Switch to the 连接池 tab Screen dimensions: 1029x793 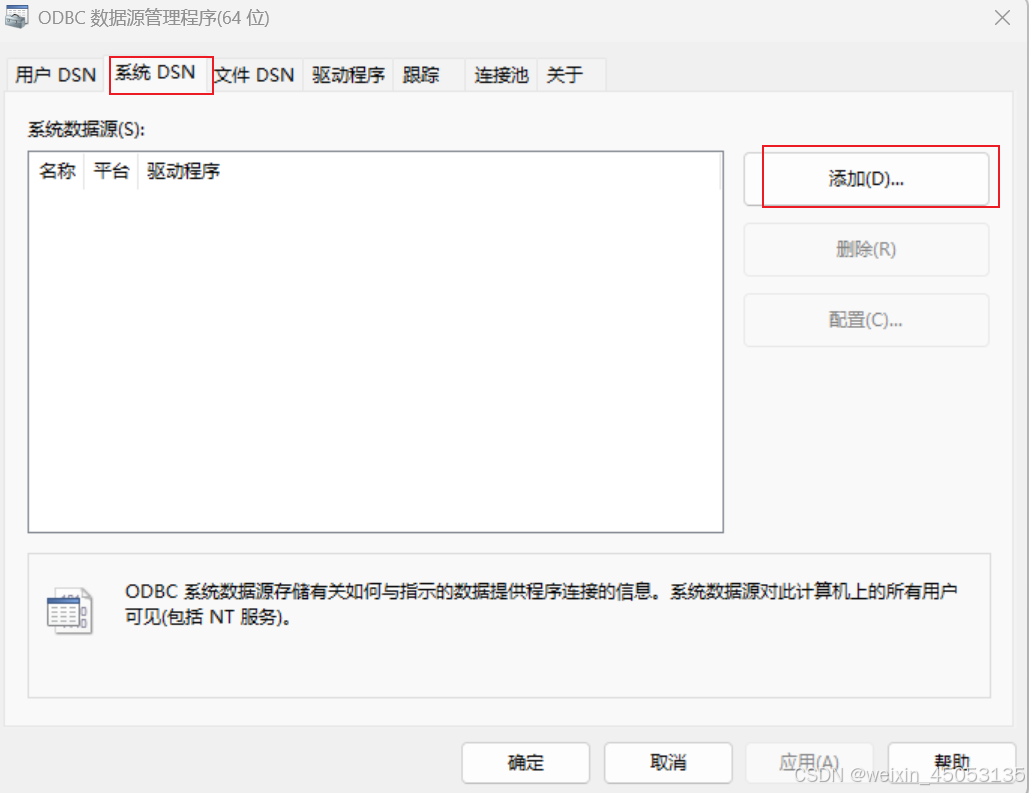pos(501,75)
